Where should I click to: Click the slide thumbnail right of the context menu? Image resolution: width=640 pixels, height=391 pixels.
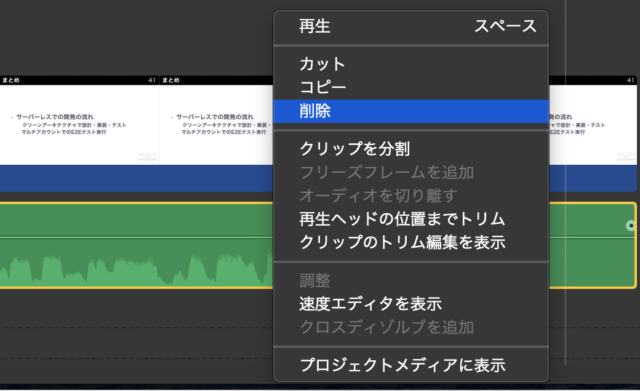tap(593, 120)
